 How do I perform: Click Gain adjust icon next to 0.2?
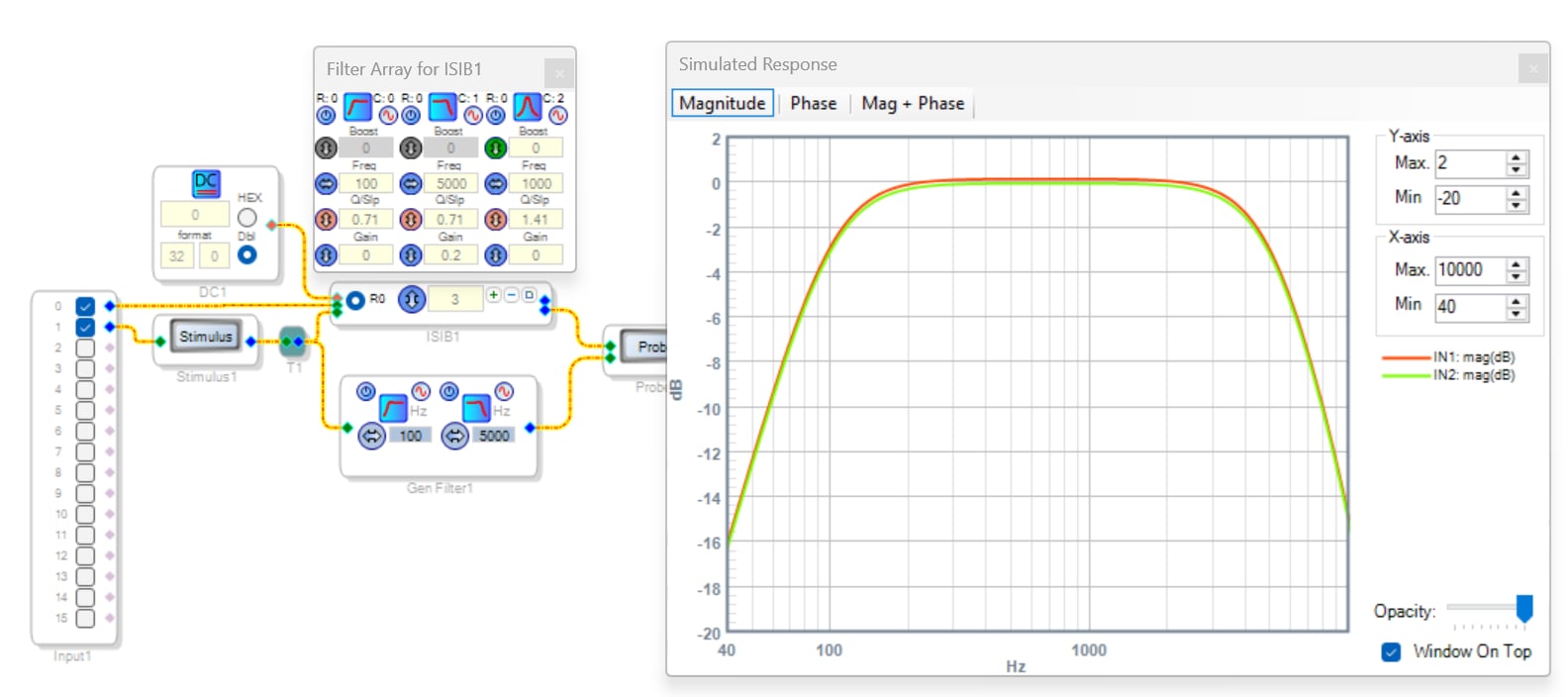pyautogui.click(x=411, y=254)
